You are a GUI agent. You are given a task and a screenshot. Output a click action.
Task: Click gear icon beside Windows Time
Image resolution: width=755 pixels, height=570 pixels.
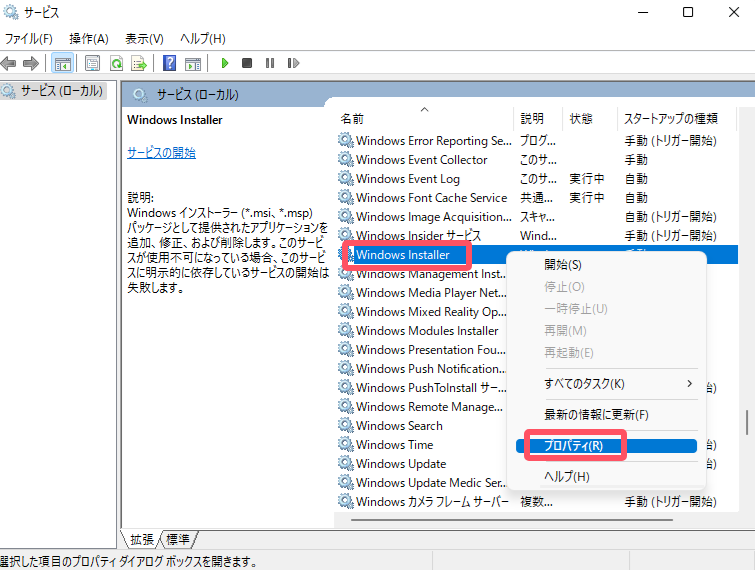(346, 444)
